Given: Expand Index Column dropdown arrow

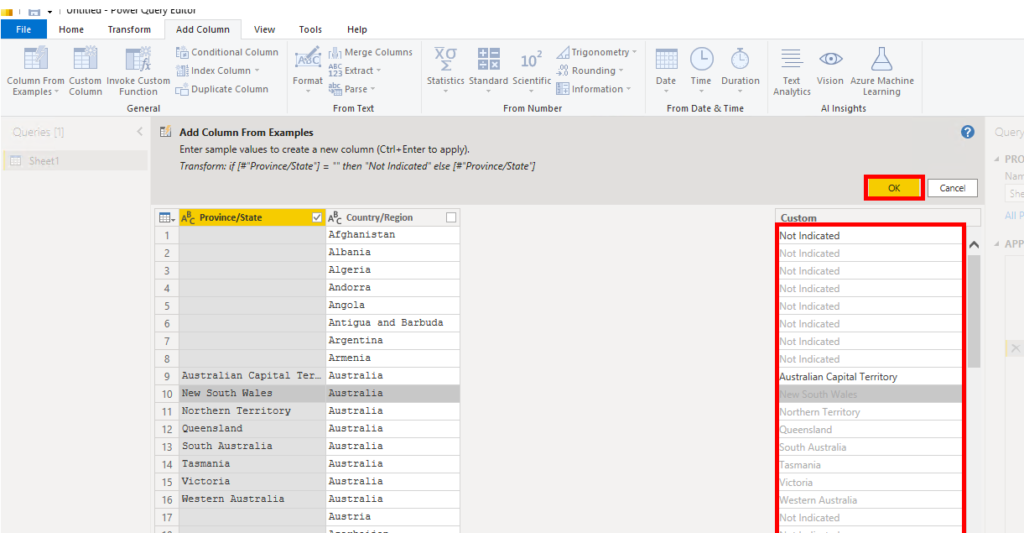Looking at the screenshot, I should [257, 71].
